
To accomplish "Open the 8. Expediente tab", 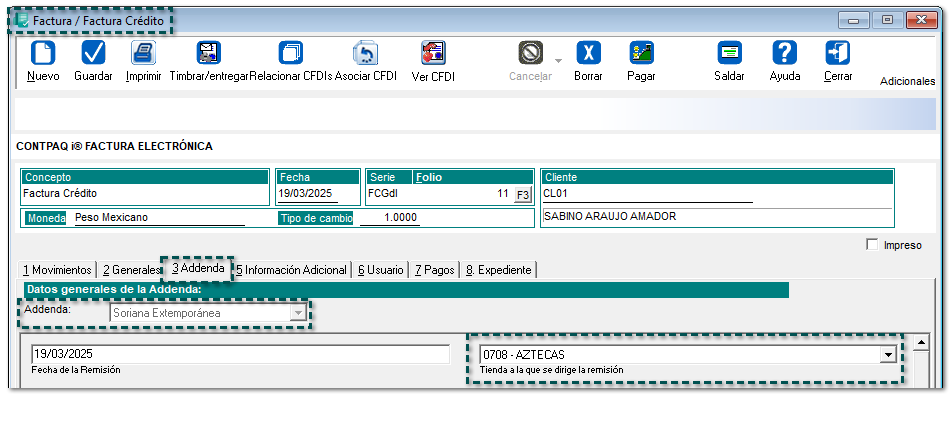I will [x=498, y=270].
